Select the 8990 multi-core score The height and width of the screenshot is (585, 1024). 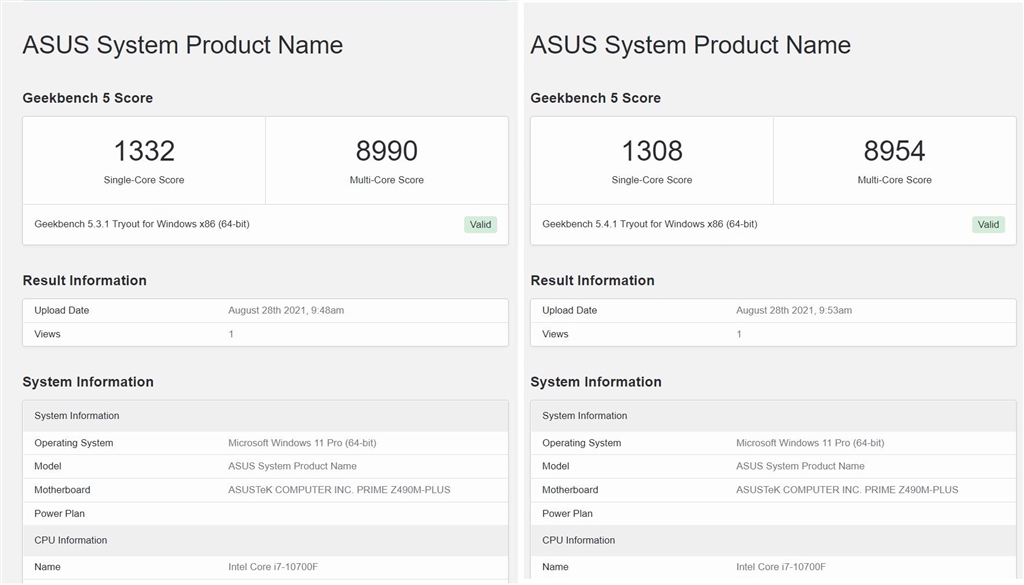[x=386, y=151]
